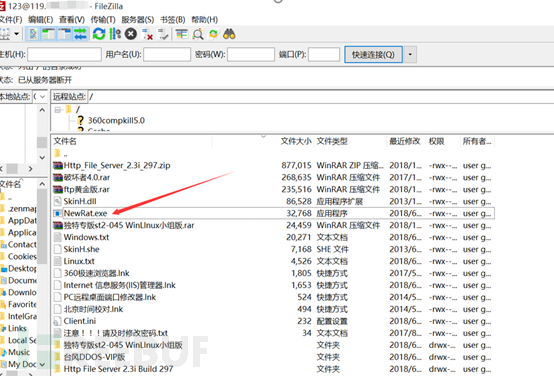Toggle local directory tree view
Image resolution: width=554 pixels, height=376 pixels.
(48, 34)
